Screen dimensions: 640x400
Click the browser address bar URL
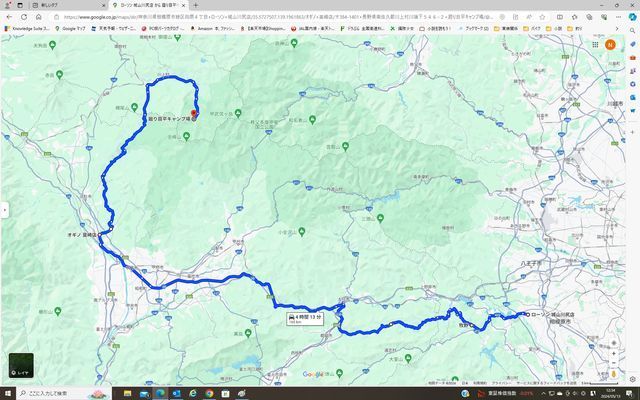pos(300,17)
